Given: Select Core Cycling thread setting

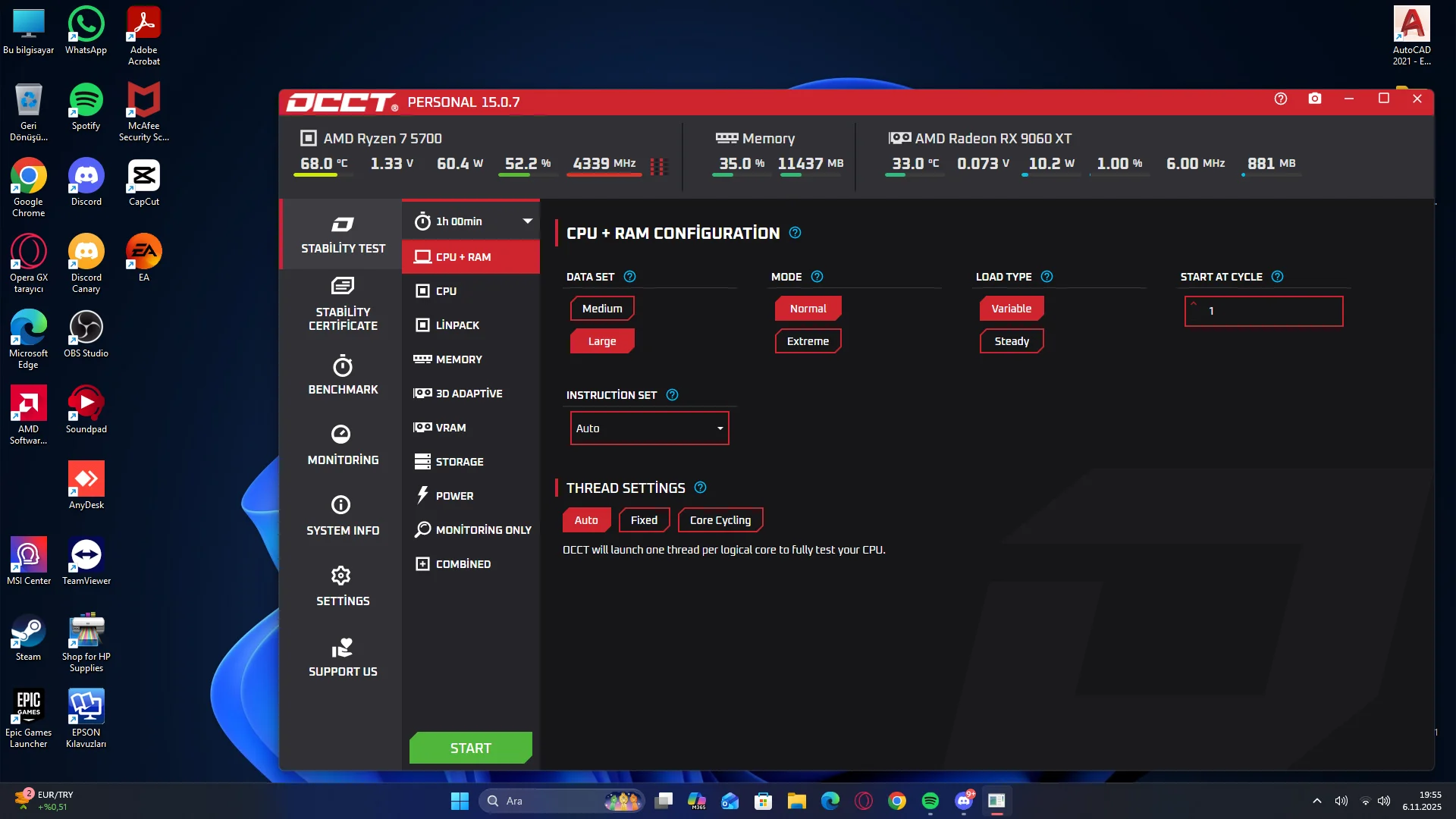Looking at the screenshot, I should click(x=720, y=520).
